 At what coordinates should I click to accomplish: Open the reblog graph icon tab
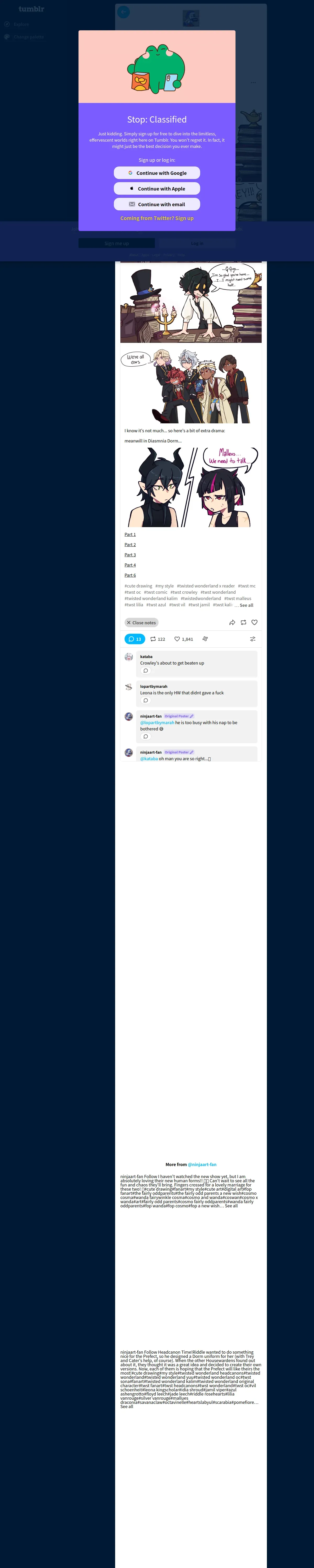[x=205, y=639]
